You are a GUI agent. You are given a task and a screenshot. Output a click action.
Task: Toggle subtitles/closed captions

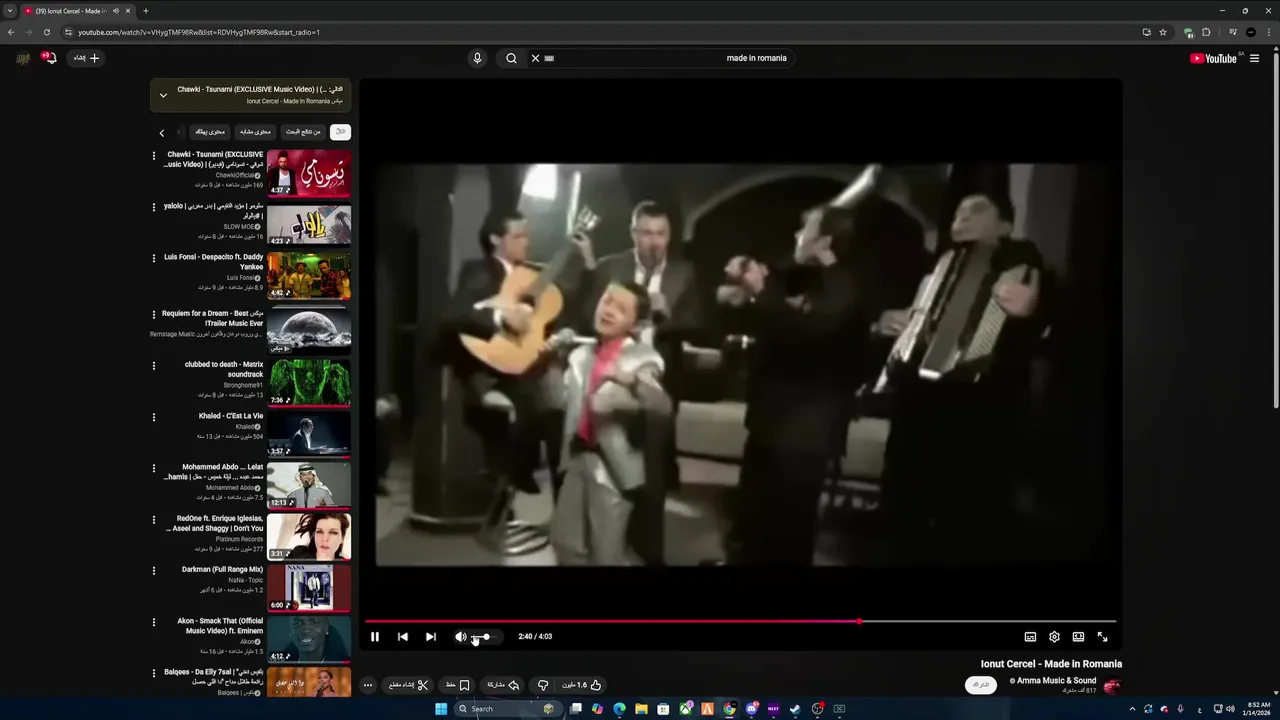pyautogui.click(x=1030, y=637)
